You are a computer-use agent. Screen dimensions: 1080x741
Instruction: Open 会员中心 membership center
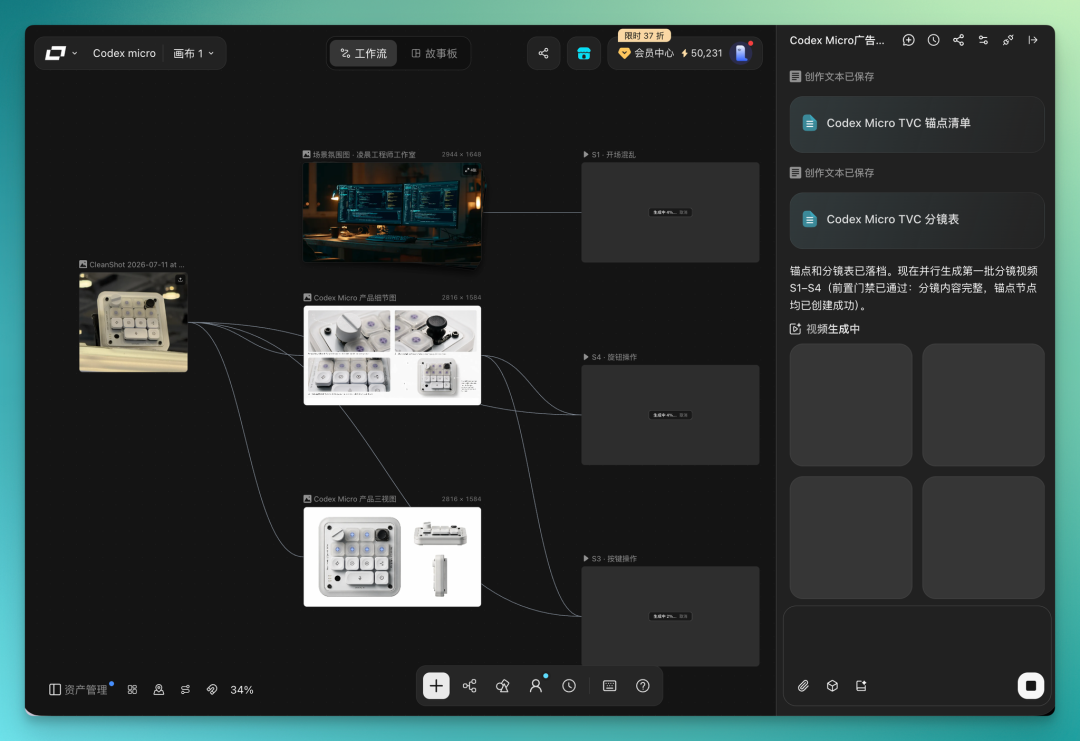[646, 53]
